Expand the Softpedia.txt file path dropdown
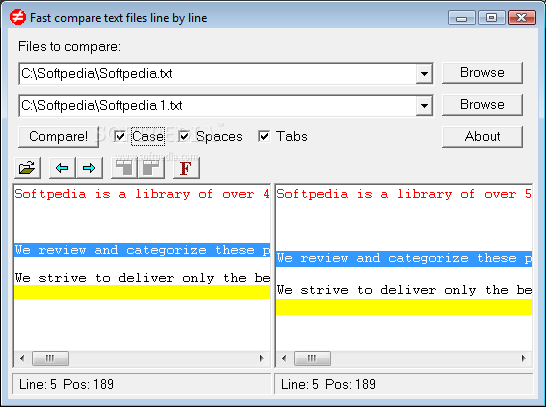Viewport: 546px width, 407px height. pos(424,73)
